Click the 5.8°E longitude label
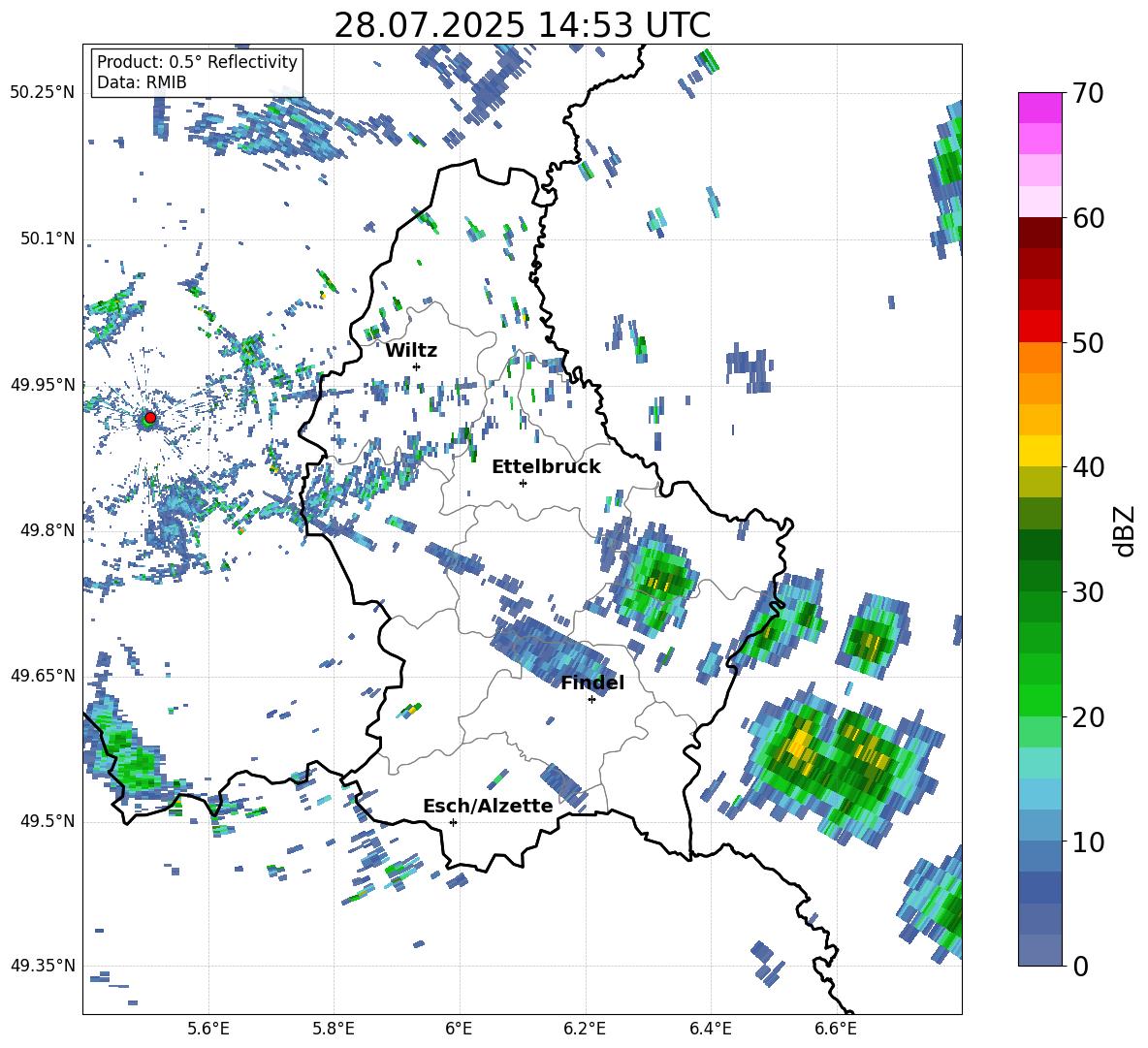This screenshot has width=1148, height=1048. [334, 1029]
